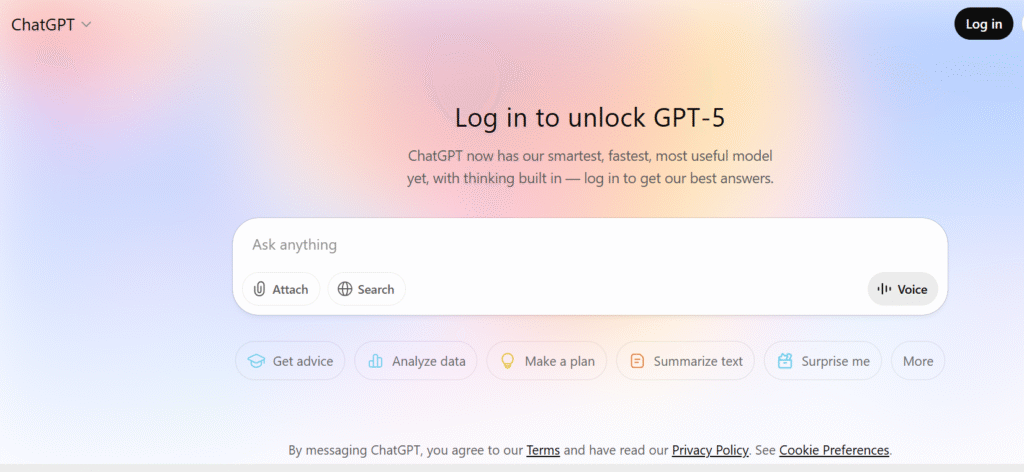
Task: Click the lightbulb Make a plan icon
Action: click(508, 361)
